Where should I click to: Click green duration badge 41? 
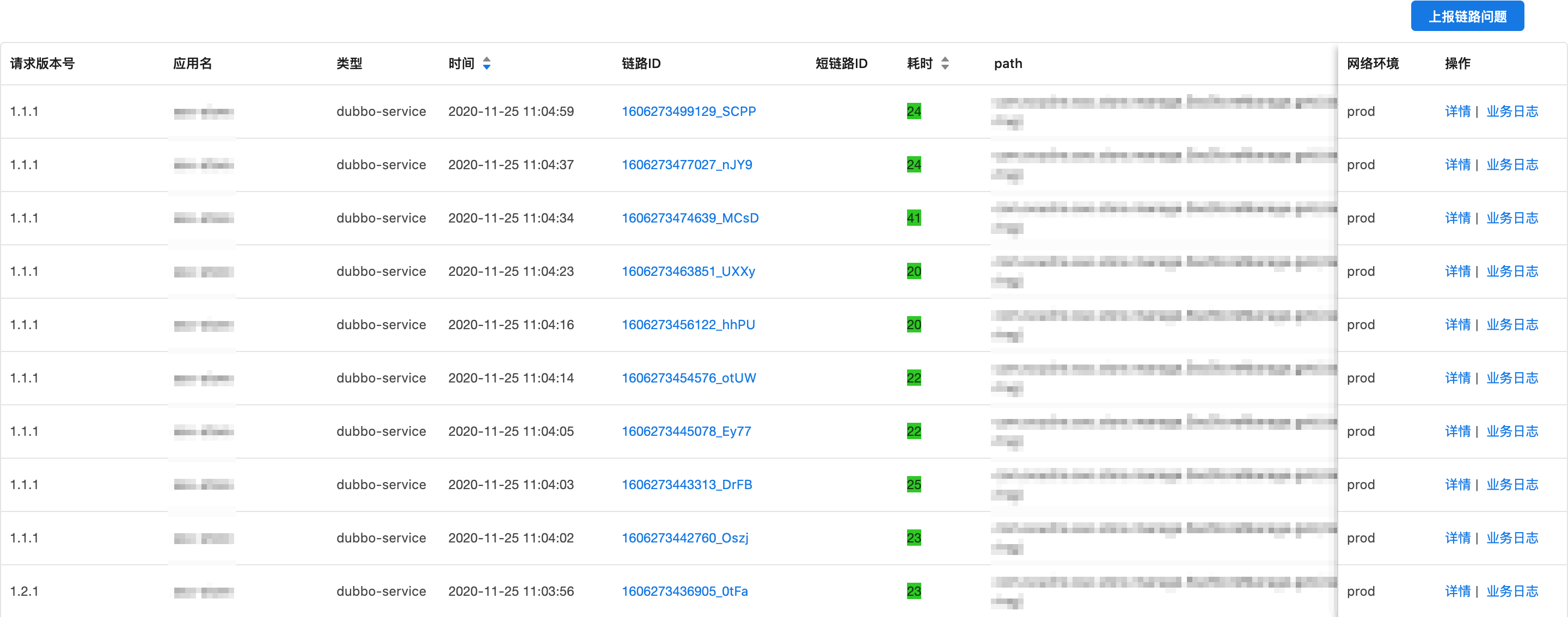point(914,218)
